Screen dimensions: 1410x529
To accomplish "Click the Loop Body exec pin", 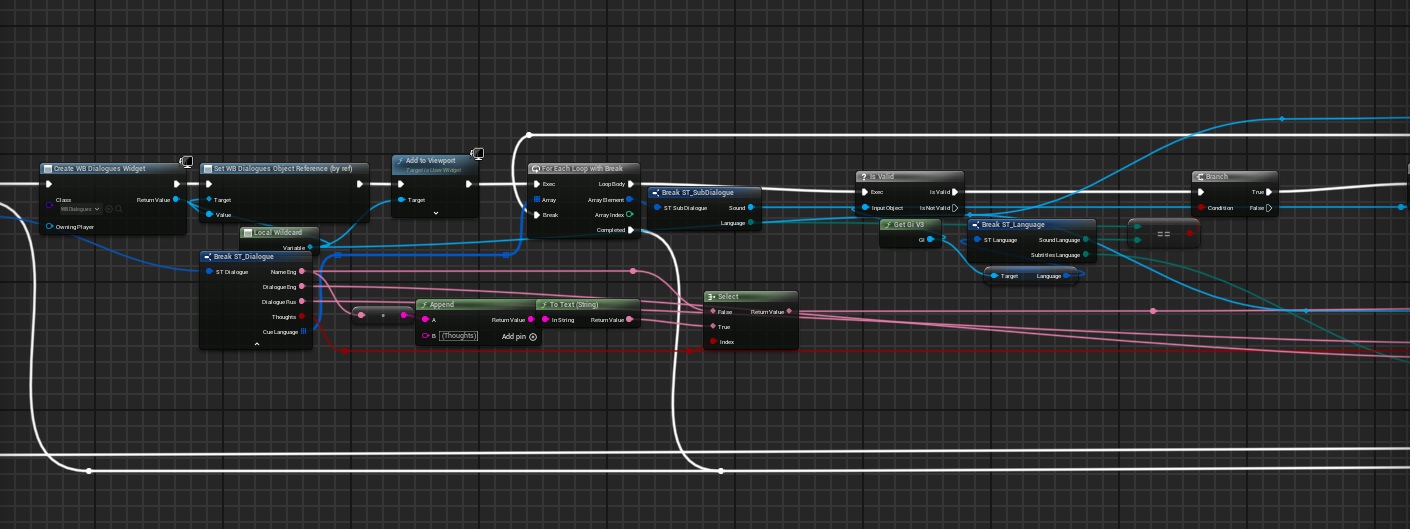I will click(x=630, y=184).
